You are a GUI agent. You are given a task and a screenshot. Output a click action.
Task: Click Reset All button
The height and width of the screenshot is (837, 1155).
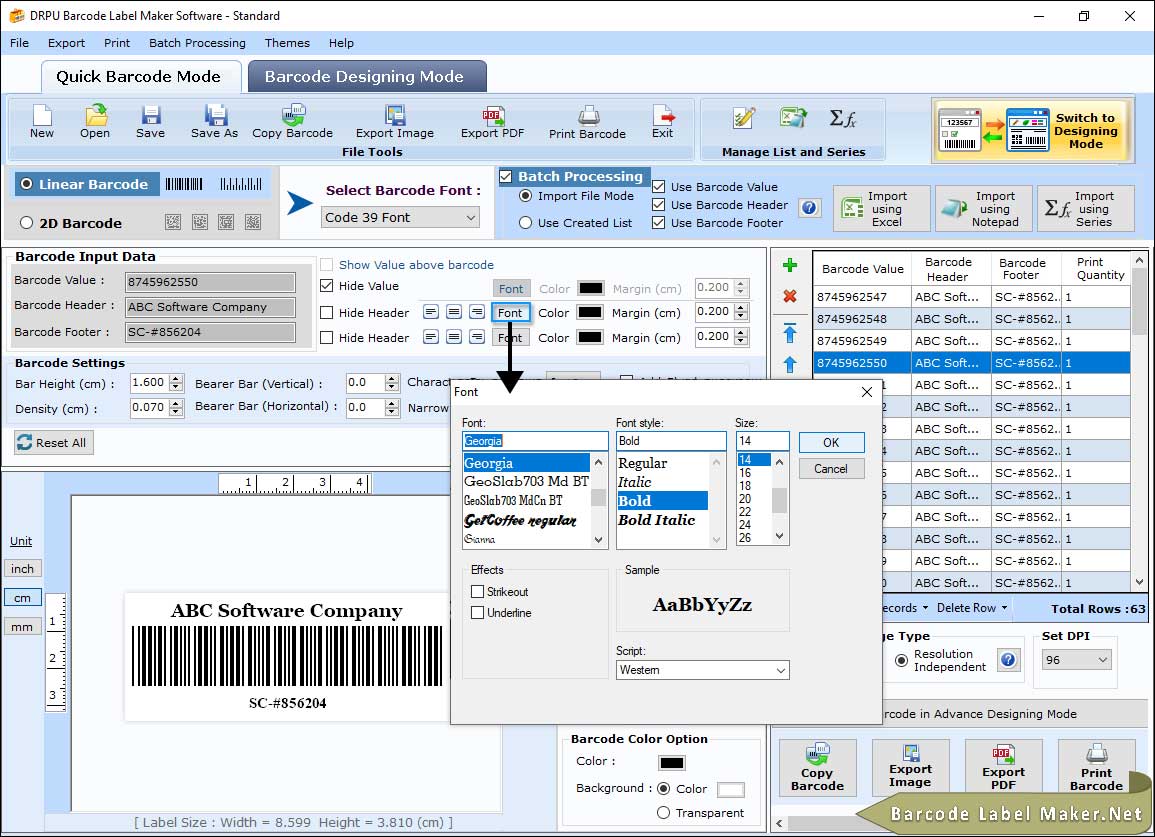[54, 443]
